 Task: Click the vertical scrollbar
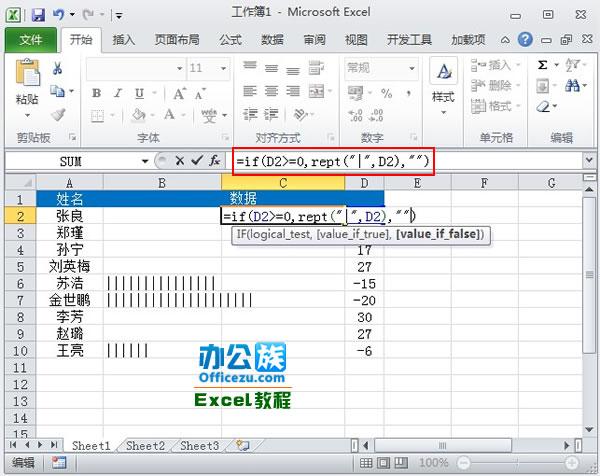coord(589,274)
